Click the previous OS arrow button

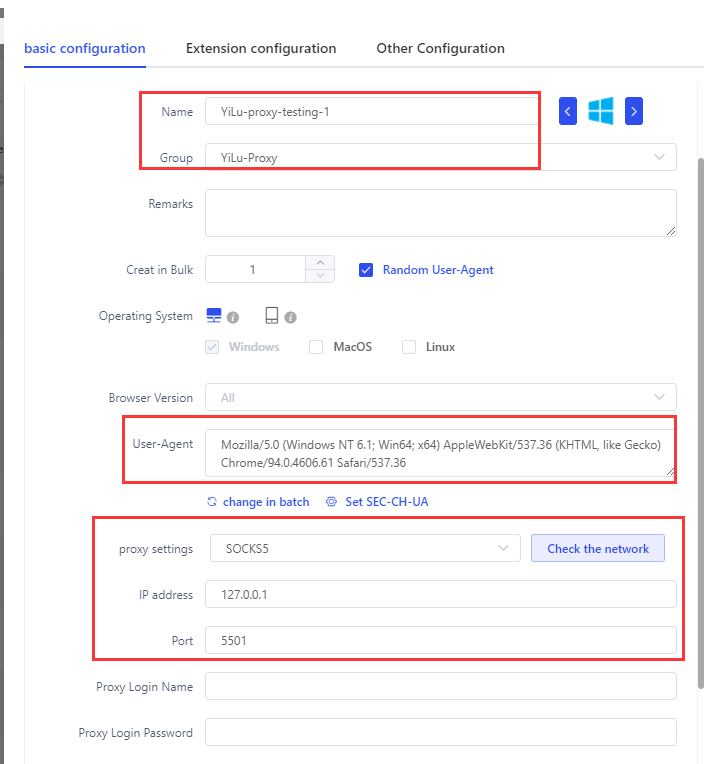tap(568, 111)
